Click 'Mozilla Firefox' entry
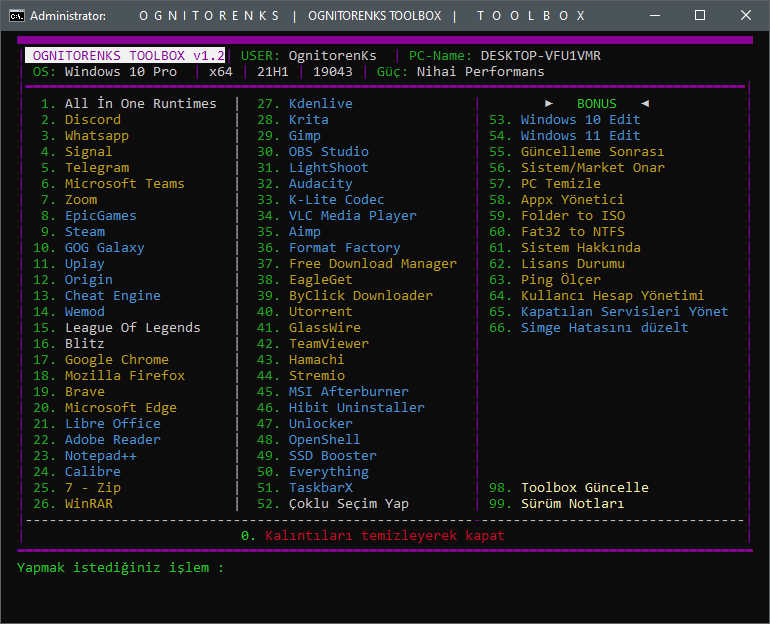 (x=125, y=376)
